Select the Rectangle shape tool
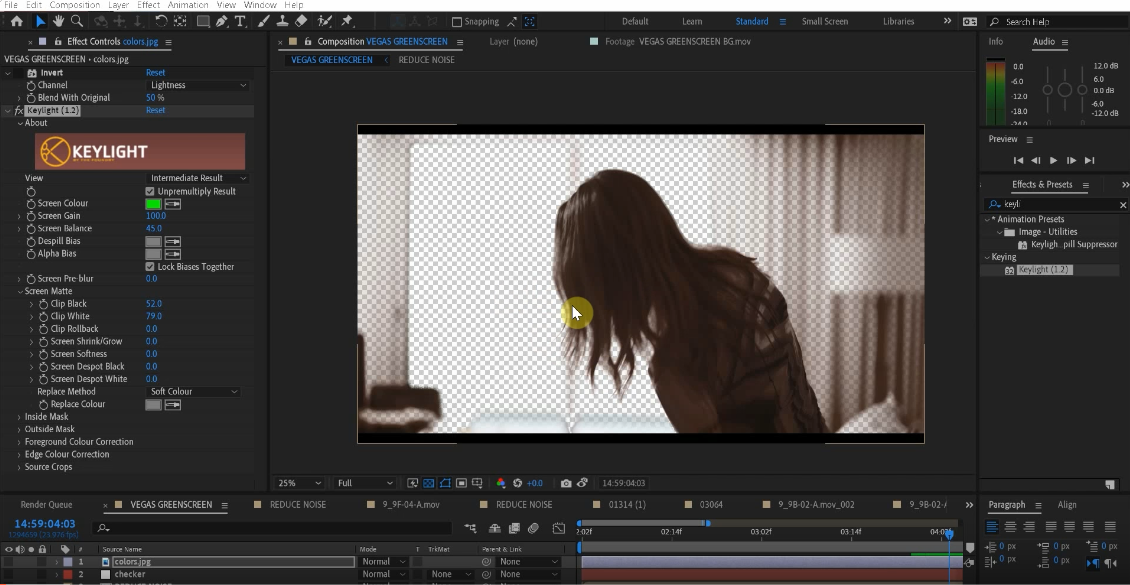 (x=203, y=22)
